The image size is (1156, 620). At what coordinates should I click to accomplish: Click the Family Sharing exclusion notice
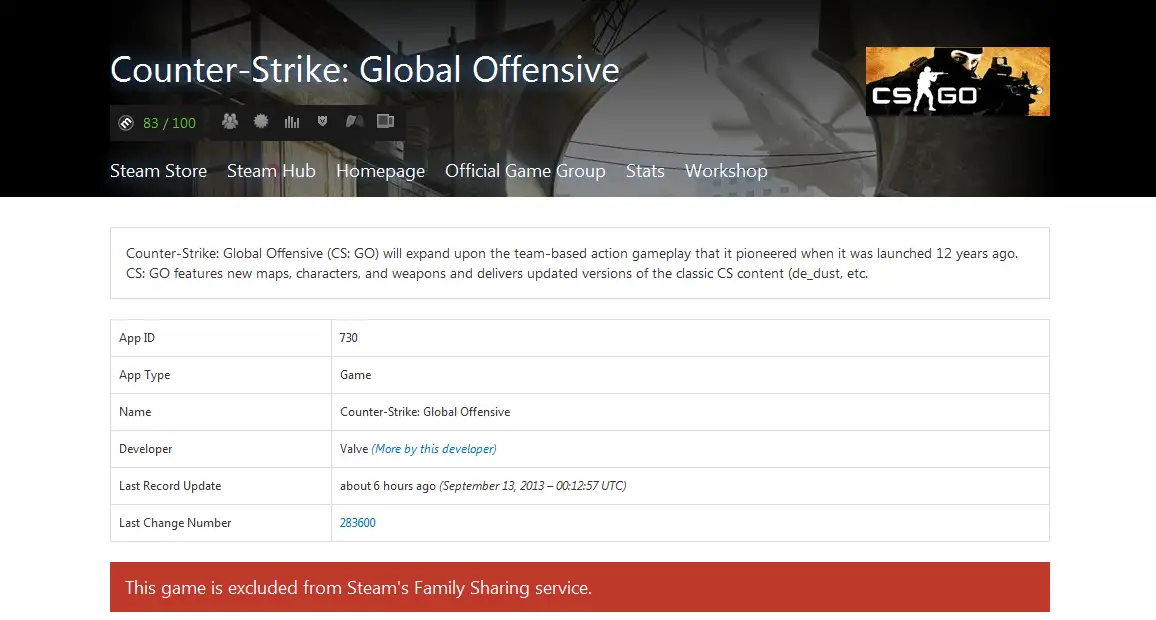click(579, 588)
